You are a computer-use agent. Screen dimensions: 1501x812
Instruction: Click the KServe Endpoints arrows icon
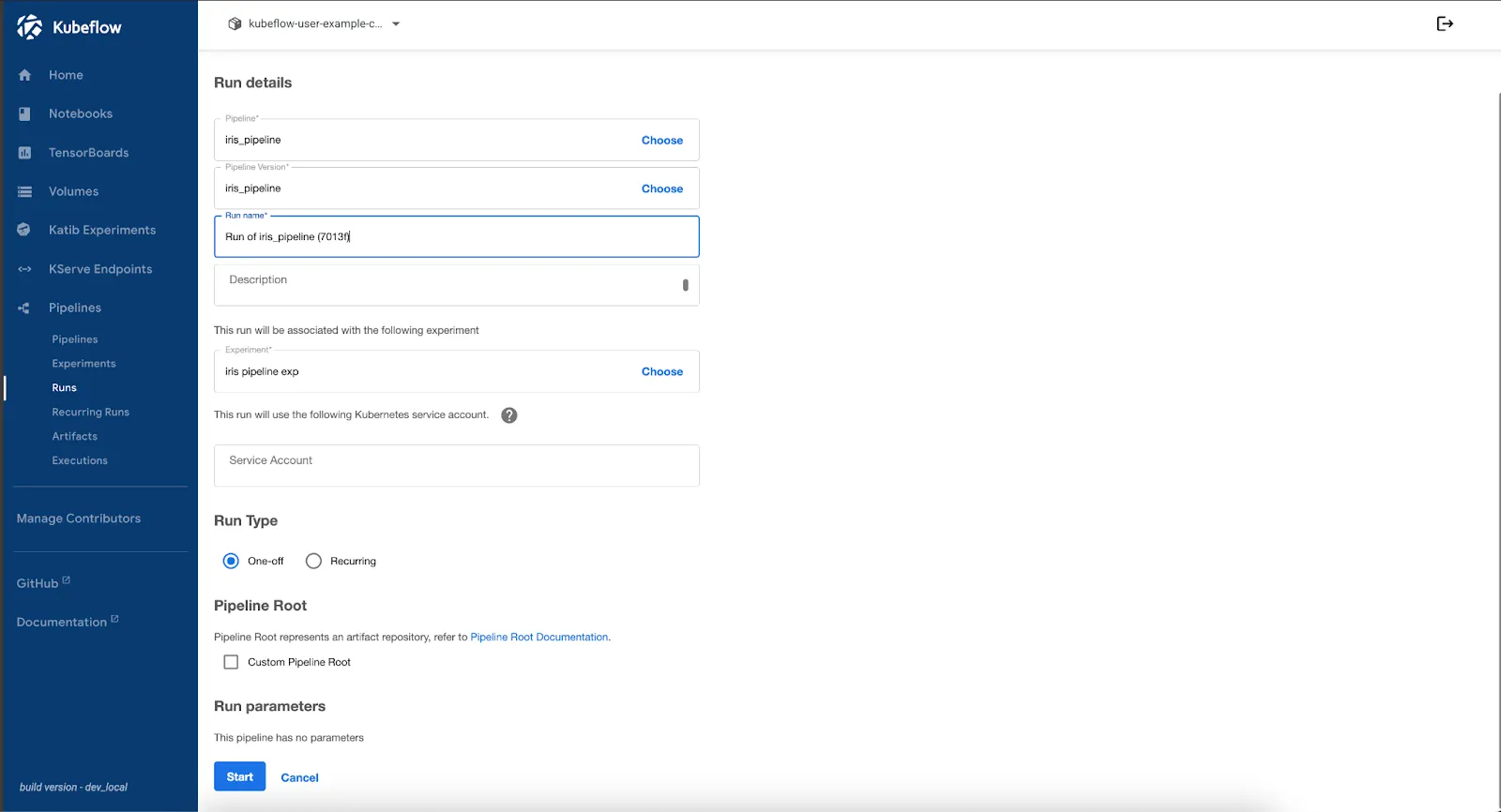click(x=25, y=269)
